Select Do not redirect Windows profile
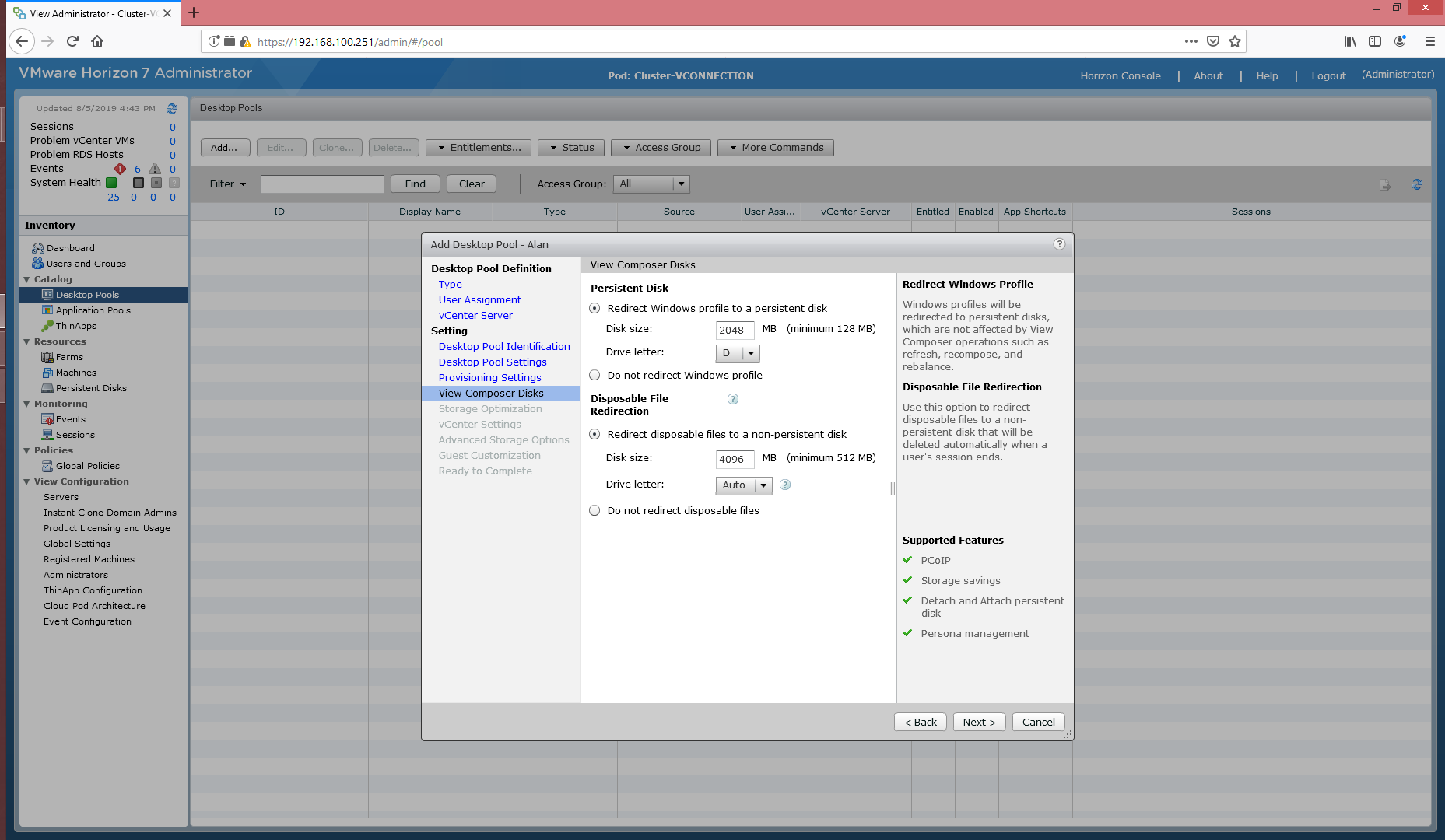The width and height of the screenshot is (1445, 840). click(595, 376)
